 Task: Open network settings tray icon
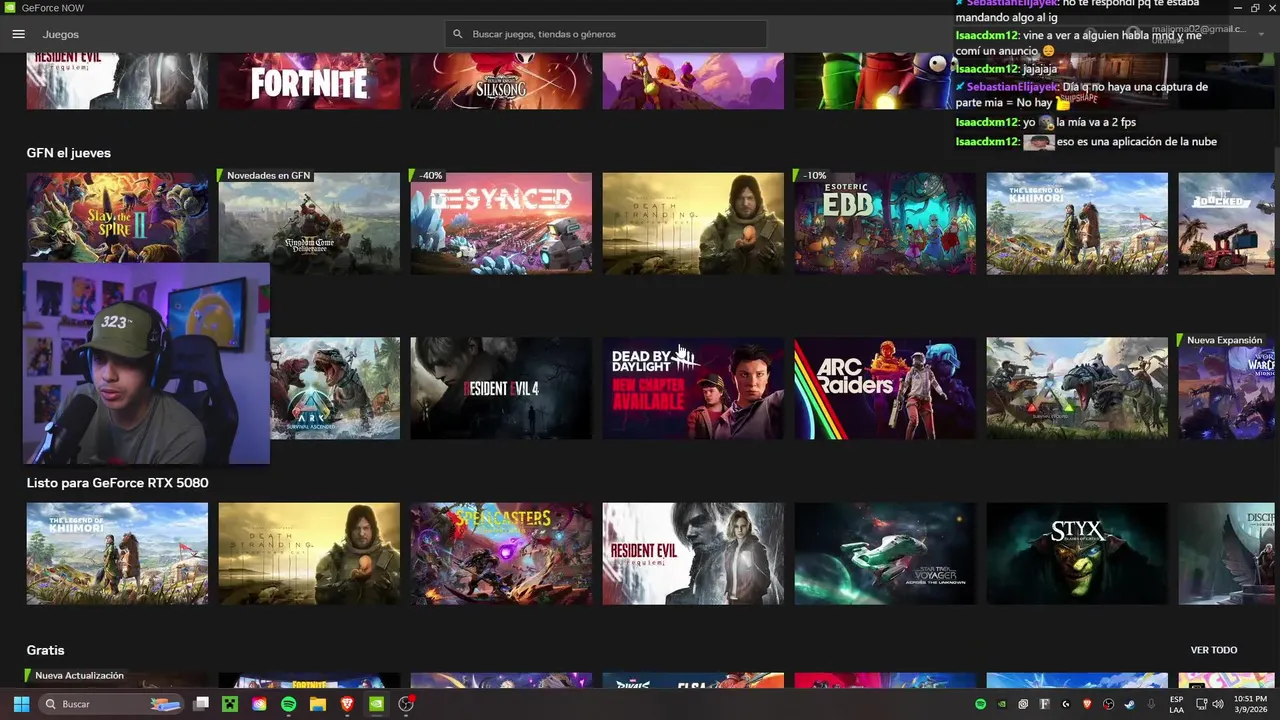[x=1201, y=704]
